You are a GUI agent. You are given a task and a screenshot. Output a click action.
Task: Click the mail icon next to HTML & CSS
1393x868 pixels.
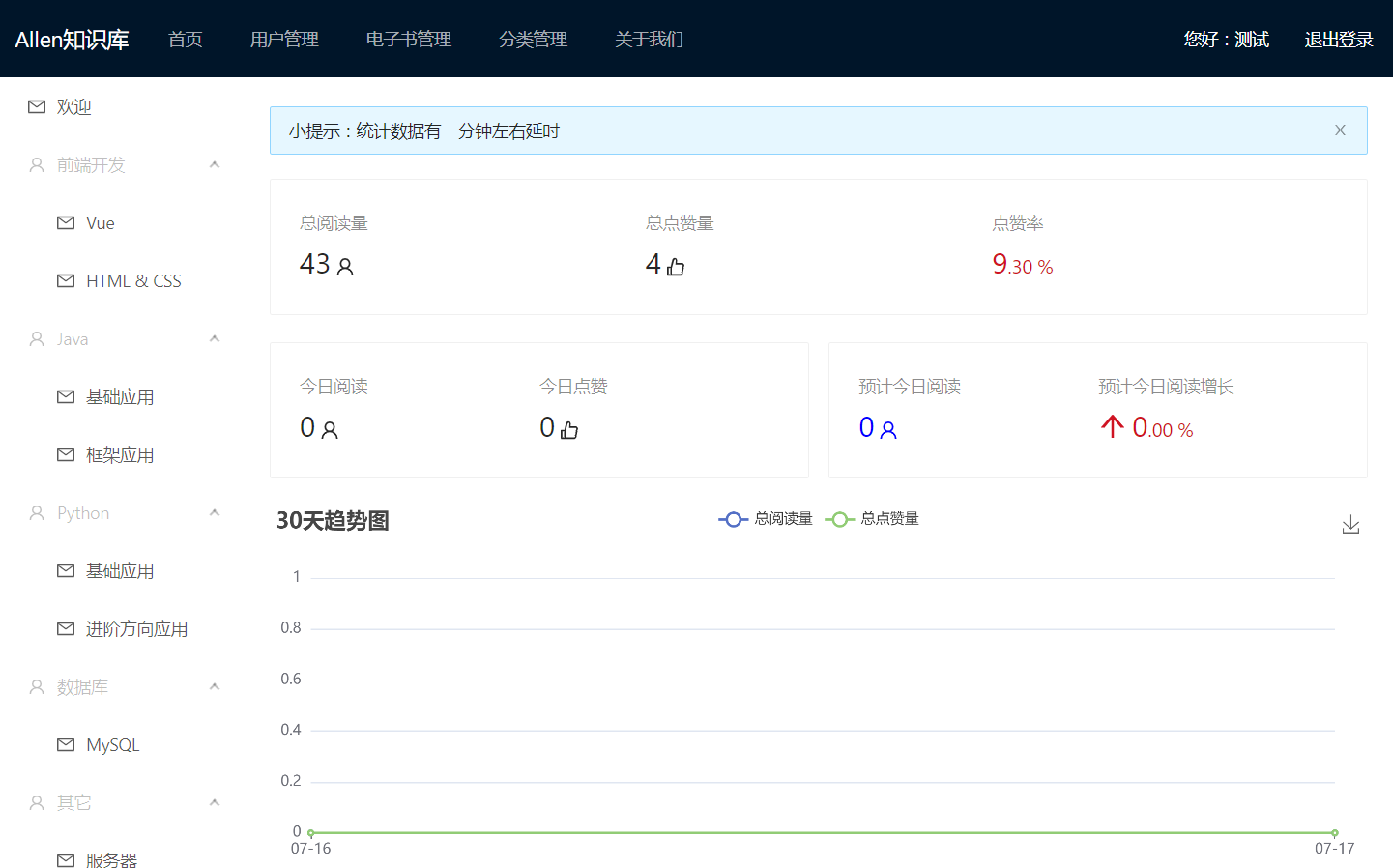(66, 281)
